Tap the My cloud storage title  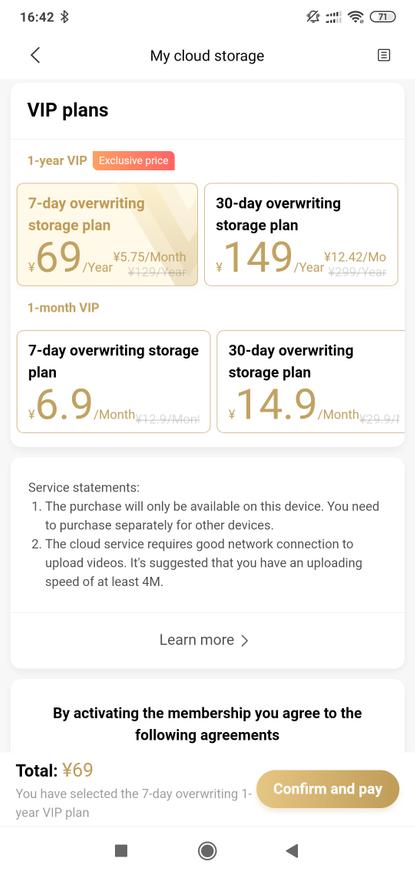[x=207, y=56]
